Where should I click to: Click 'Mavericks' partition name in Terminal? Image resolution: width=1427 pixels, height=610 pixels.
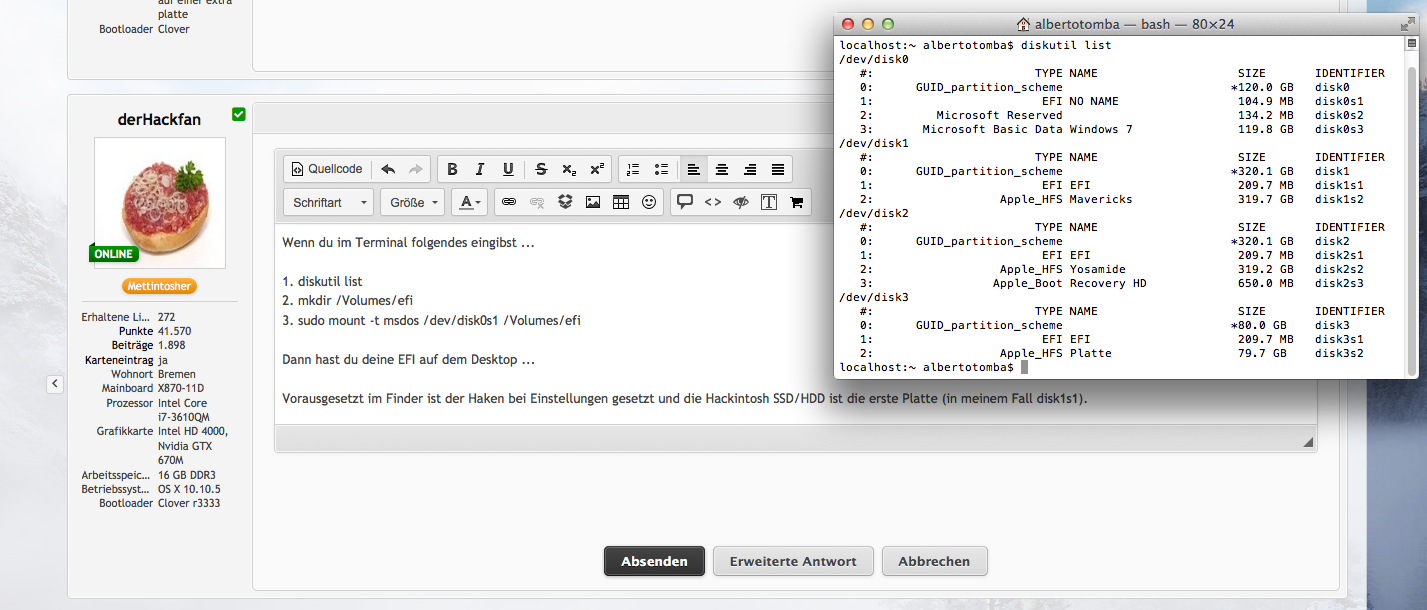1100,199
